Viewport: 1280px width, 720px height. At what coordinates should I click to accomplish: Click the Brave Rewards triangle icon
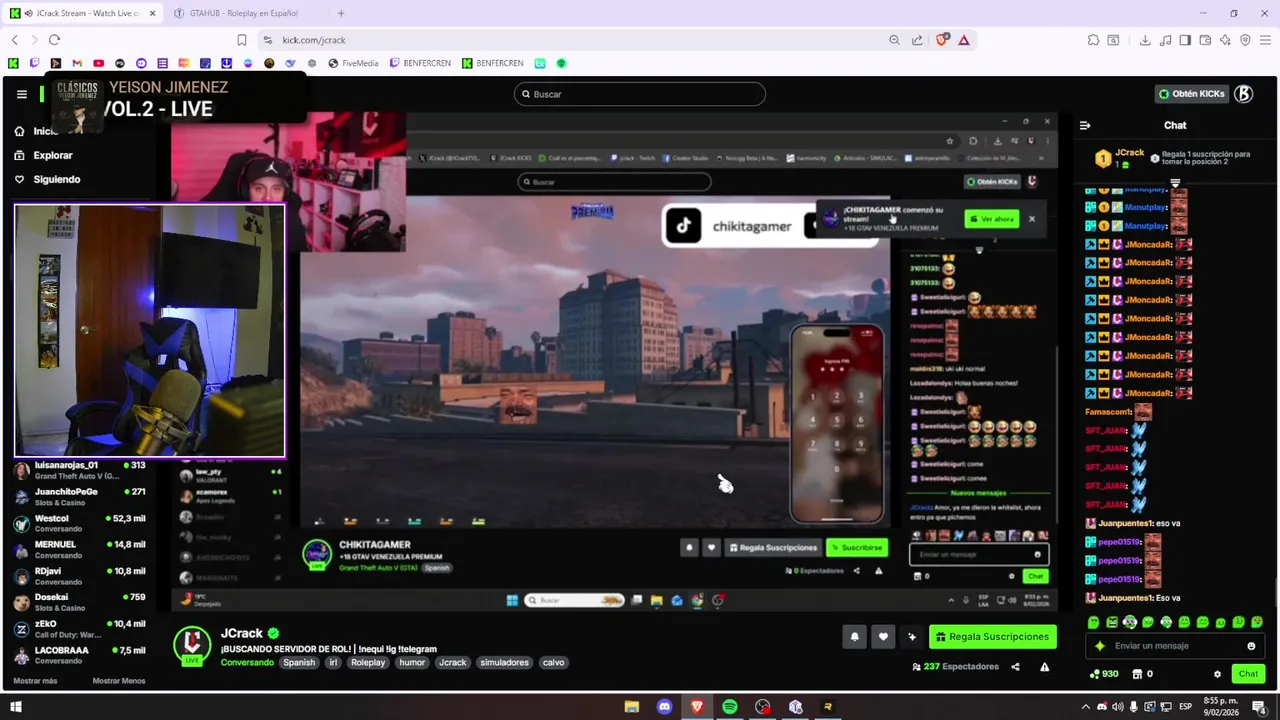[x=964, y=40]
